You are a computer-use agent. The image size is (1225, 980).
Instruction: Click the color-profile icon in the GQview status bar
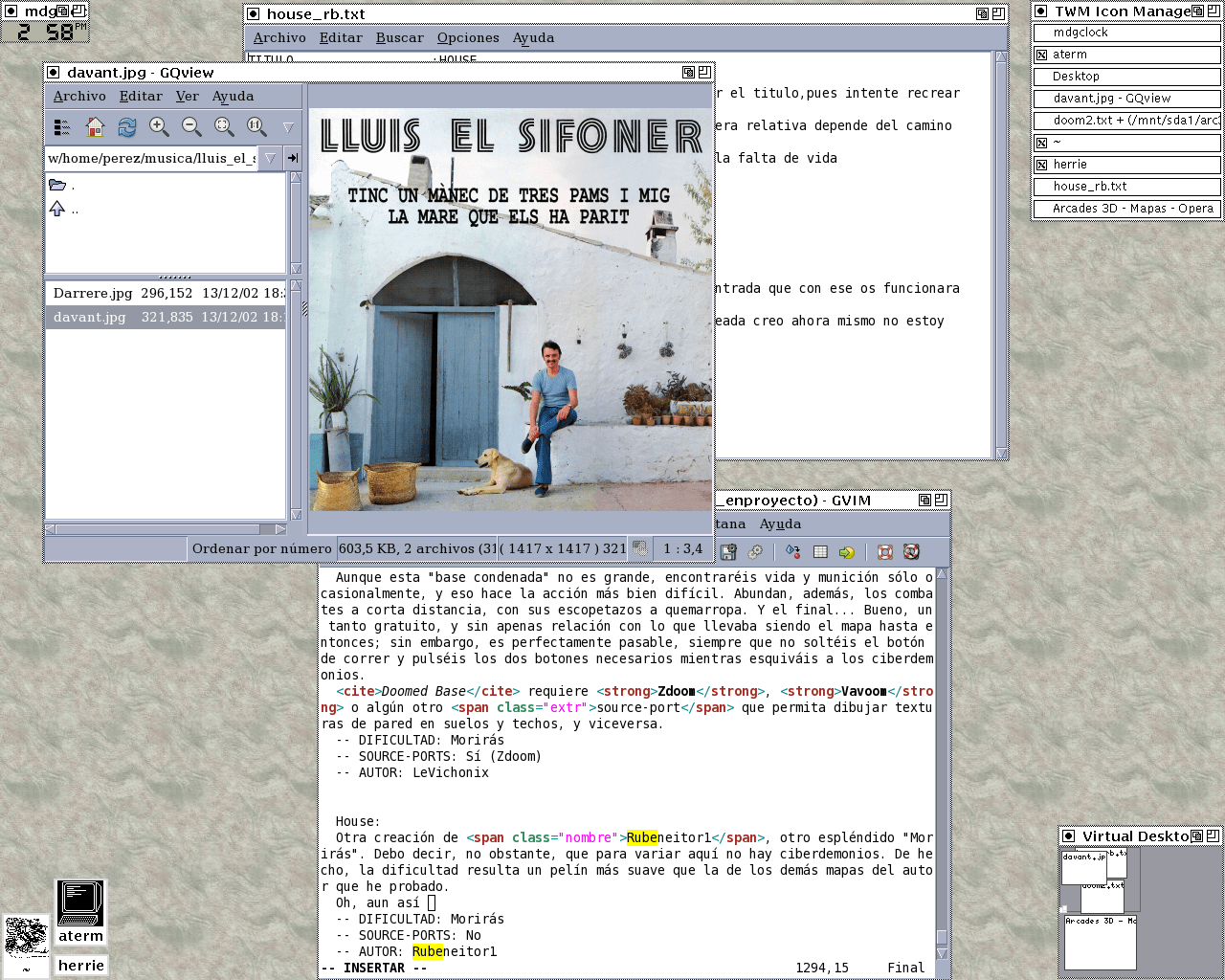coord(639,548)
